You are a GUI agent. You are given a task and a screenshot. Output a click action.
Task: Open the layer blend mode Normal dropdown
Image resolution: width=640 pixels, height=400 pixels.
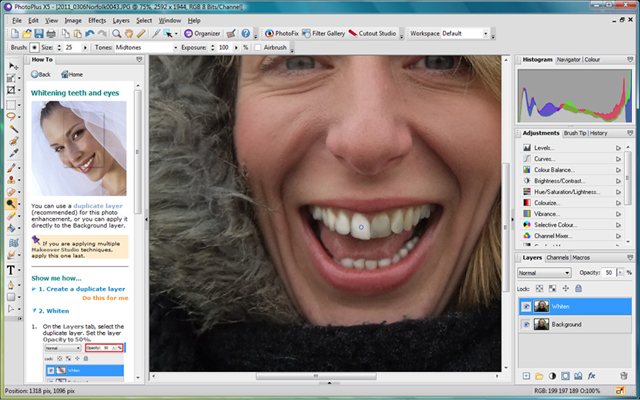click(x=544, y=273)
